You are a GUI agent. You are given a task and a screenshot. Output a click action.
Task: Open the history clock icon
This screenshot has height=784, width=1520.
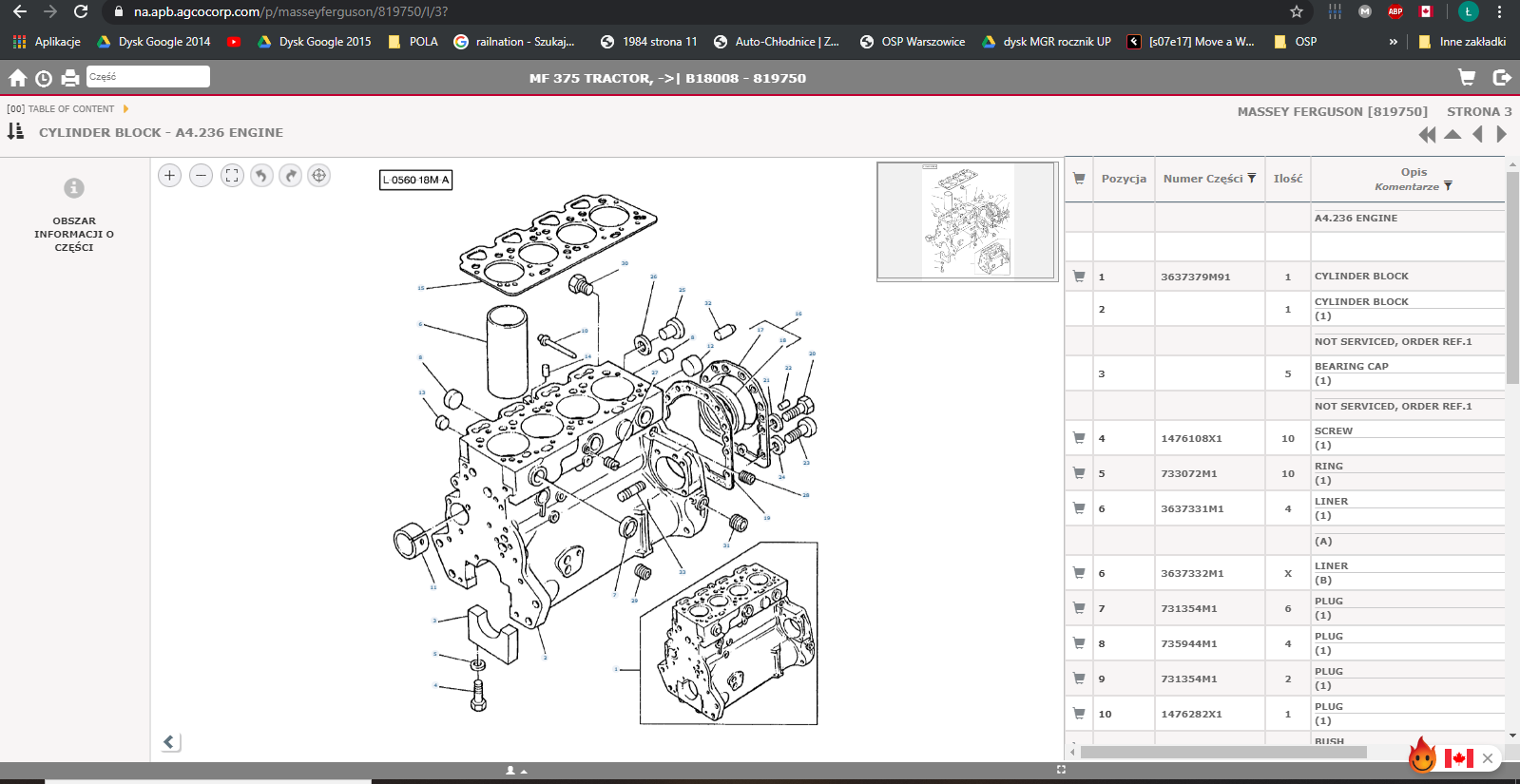pos(44,78)
